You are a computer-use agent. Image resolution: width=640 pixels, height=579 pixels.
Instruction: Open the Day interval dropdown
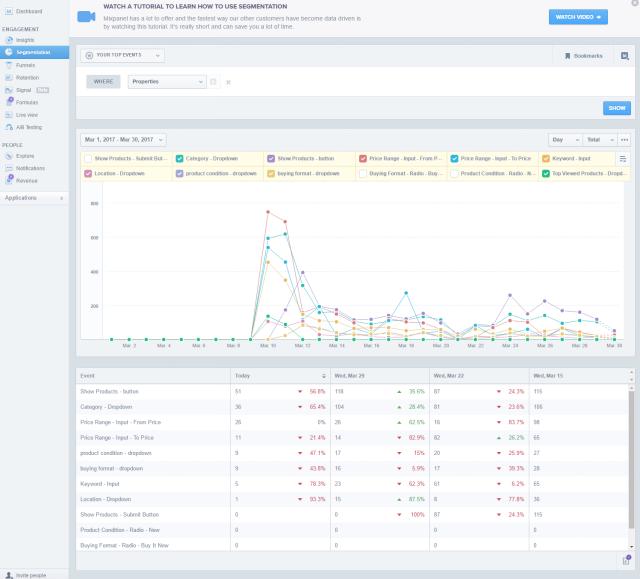[x=563, y=140]
